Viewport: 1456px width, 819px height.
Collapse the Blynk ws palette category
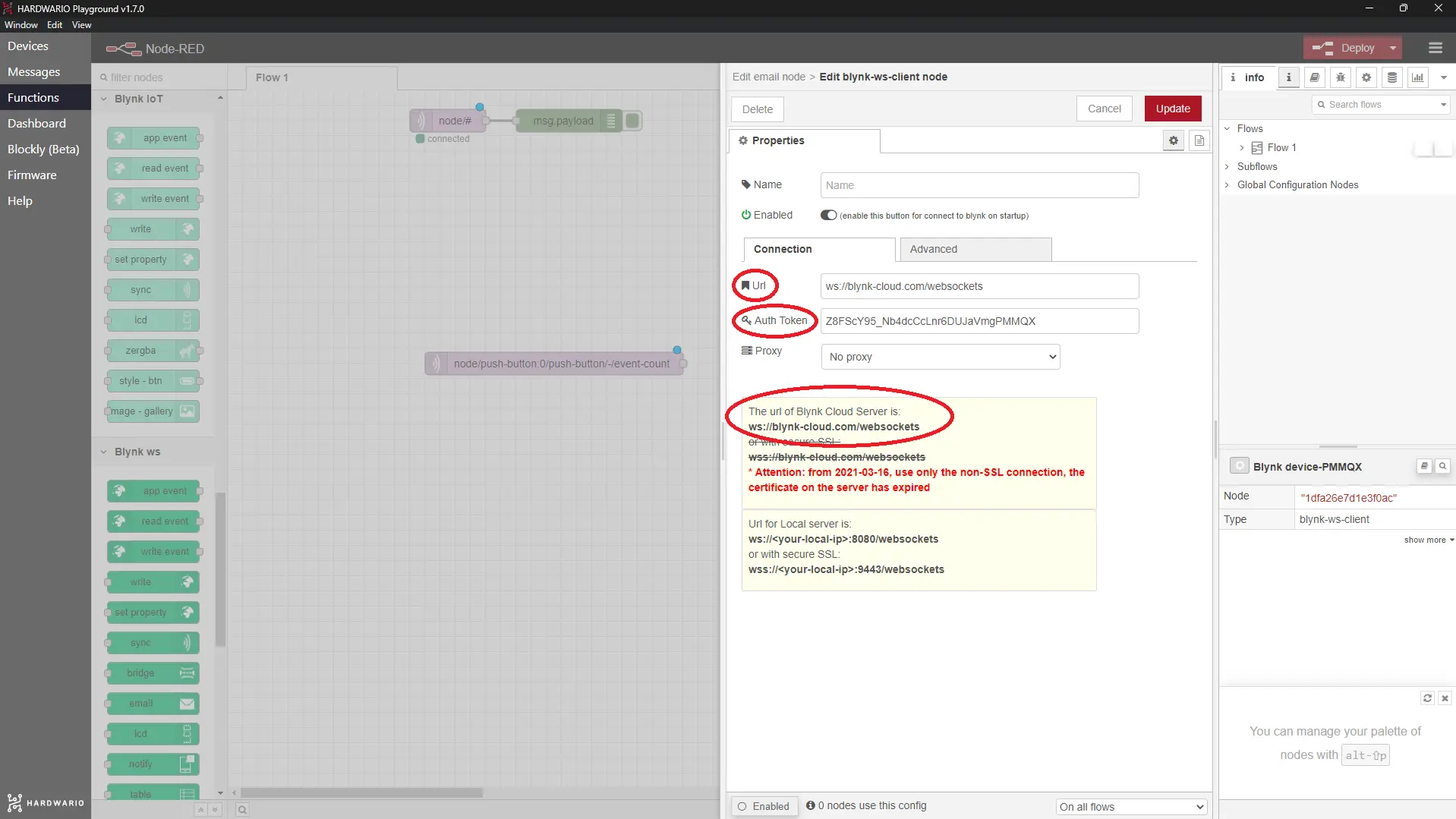[104, 452]
